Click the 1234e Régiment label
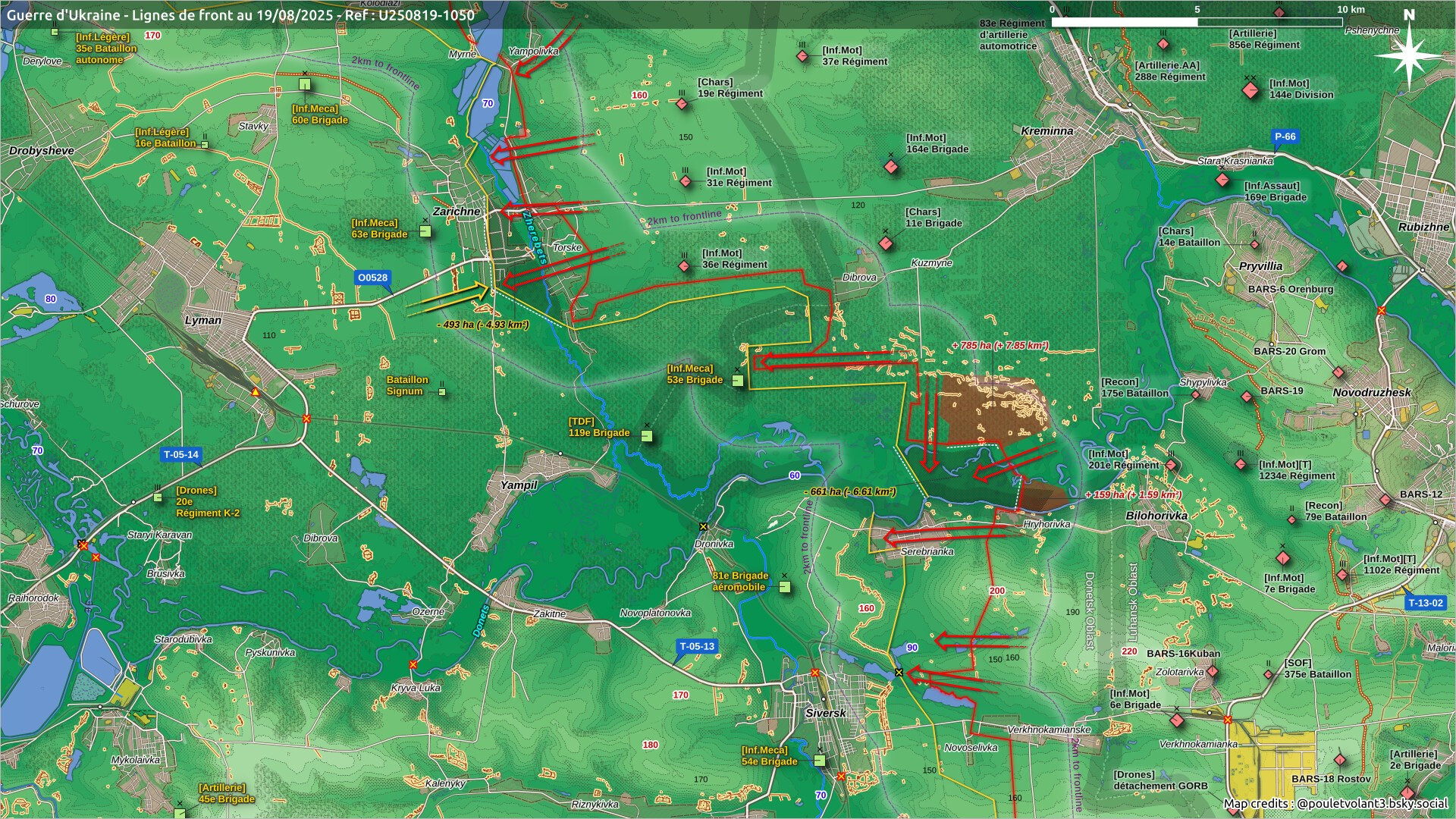Image resolution: width=1456 pixels, height=819 pixels. [1297, 470]
